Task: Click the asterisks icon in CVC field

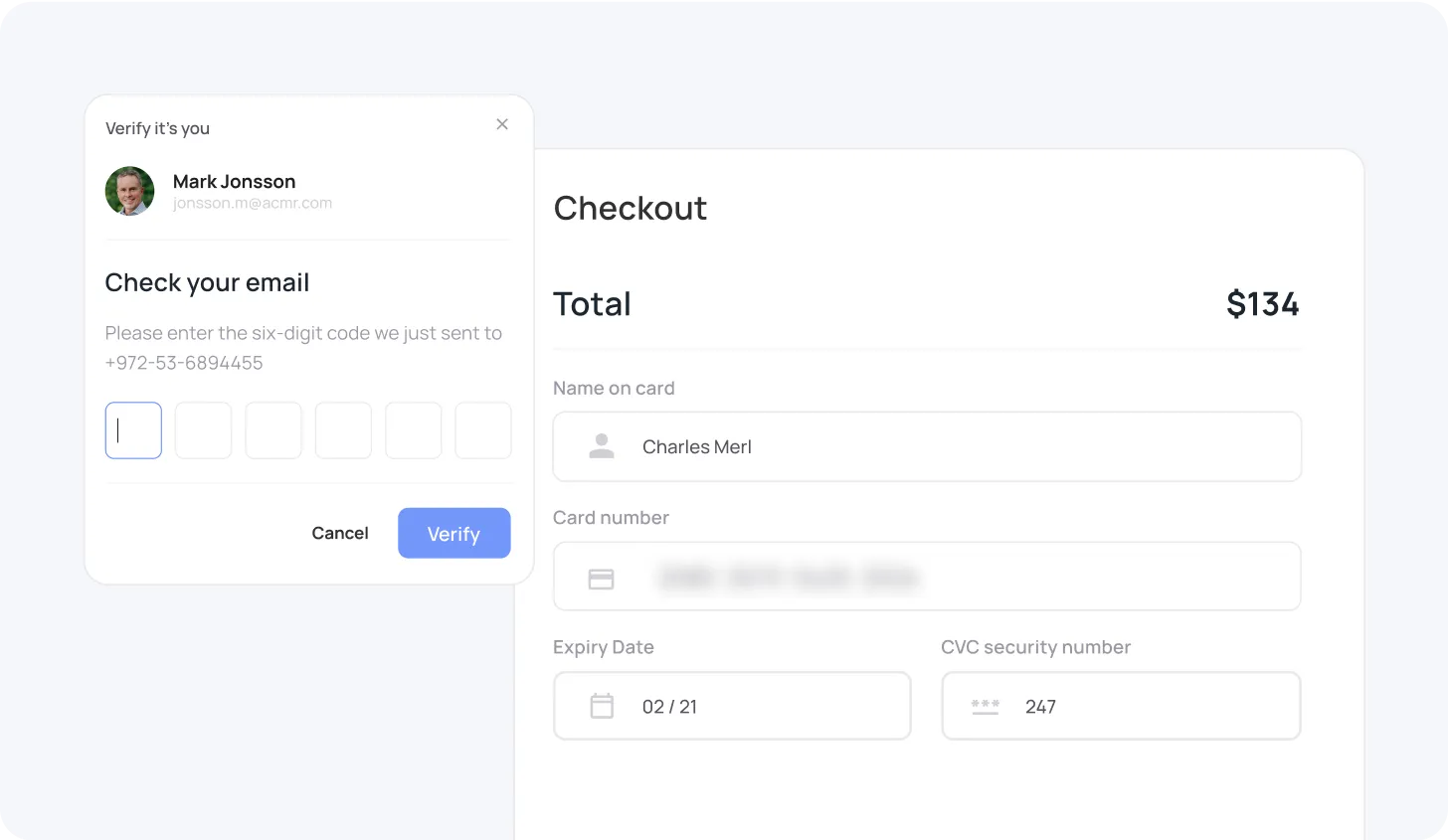Action: click(985, 706)
